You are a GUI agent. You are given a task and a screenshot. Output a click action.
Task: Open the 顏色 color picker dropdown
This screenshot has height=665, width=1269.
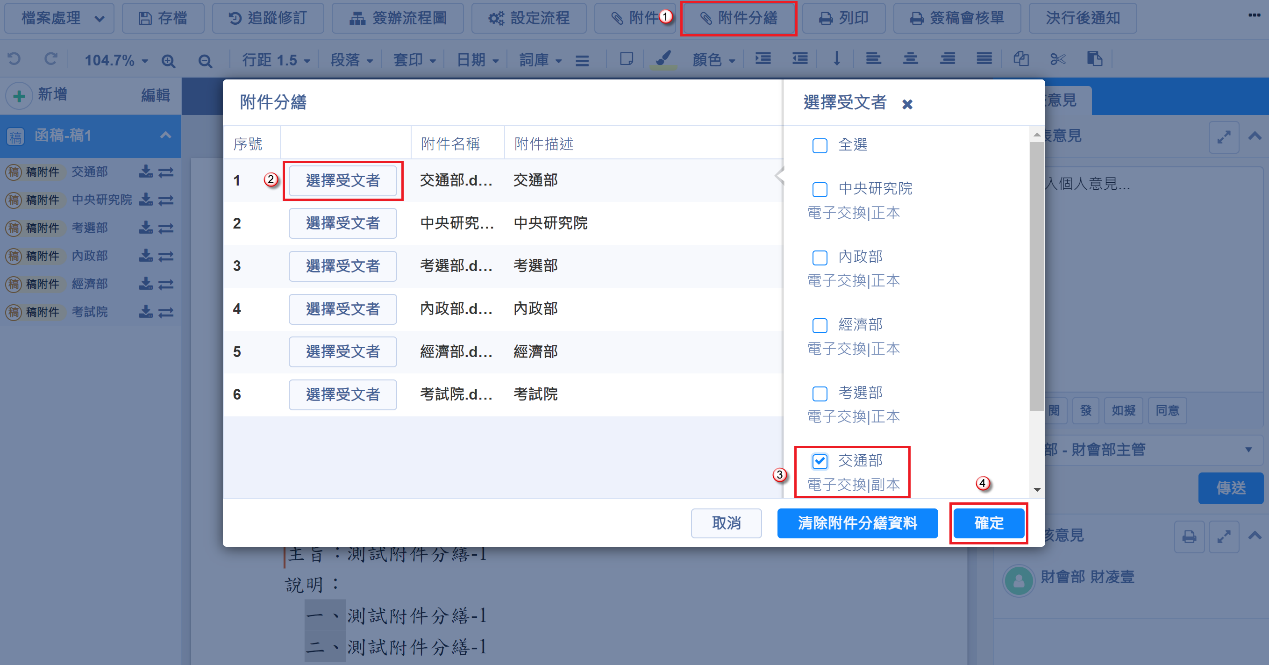pos(714,60)
